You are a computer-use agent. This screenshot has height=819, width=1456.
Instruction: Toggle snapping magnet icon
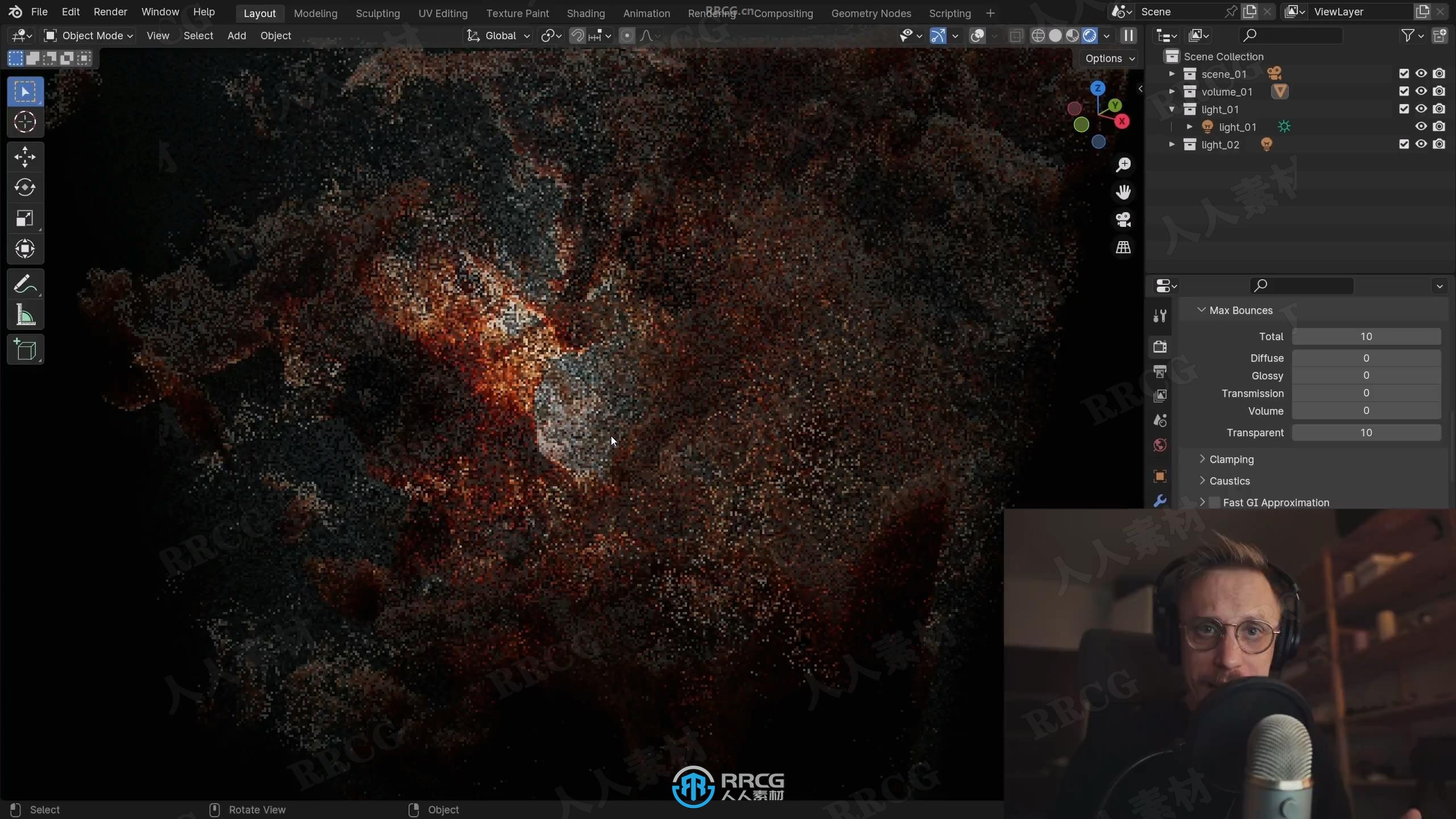(x=577, y=36)
